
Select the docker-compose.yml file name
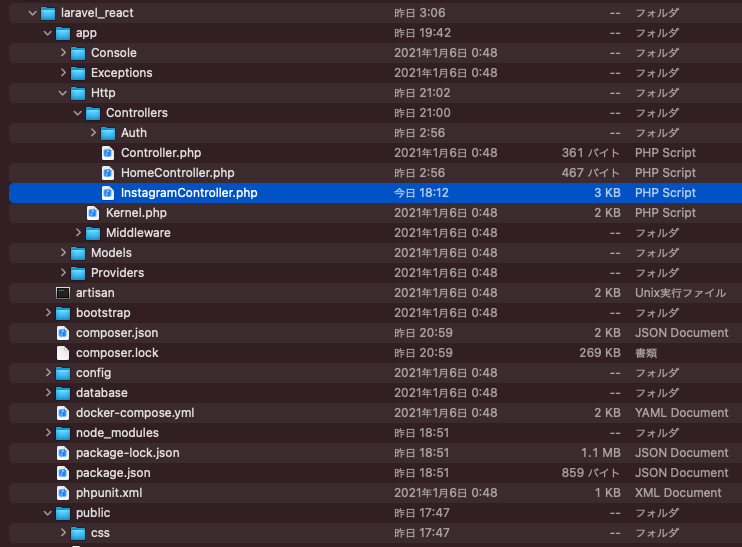coord(135,413)
